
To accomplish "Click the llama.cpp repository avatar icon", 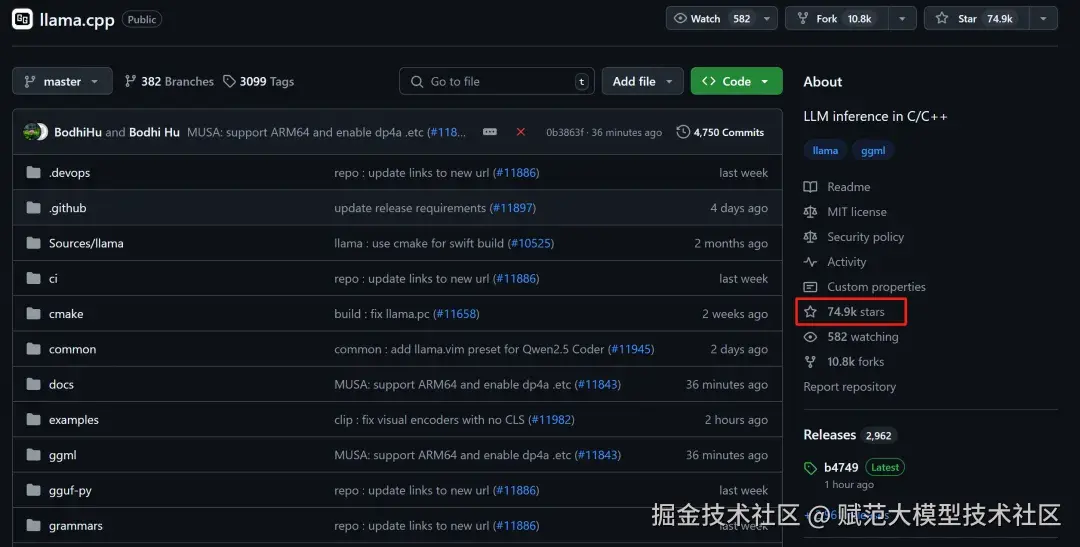I will [23, 19].
